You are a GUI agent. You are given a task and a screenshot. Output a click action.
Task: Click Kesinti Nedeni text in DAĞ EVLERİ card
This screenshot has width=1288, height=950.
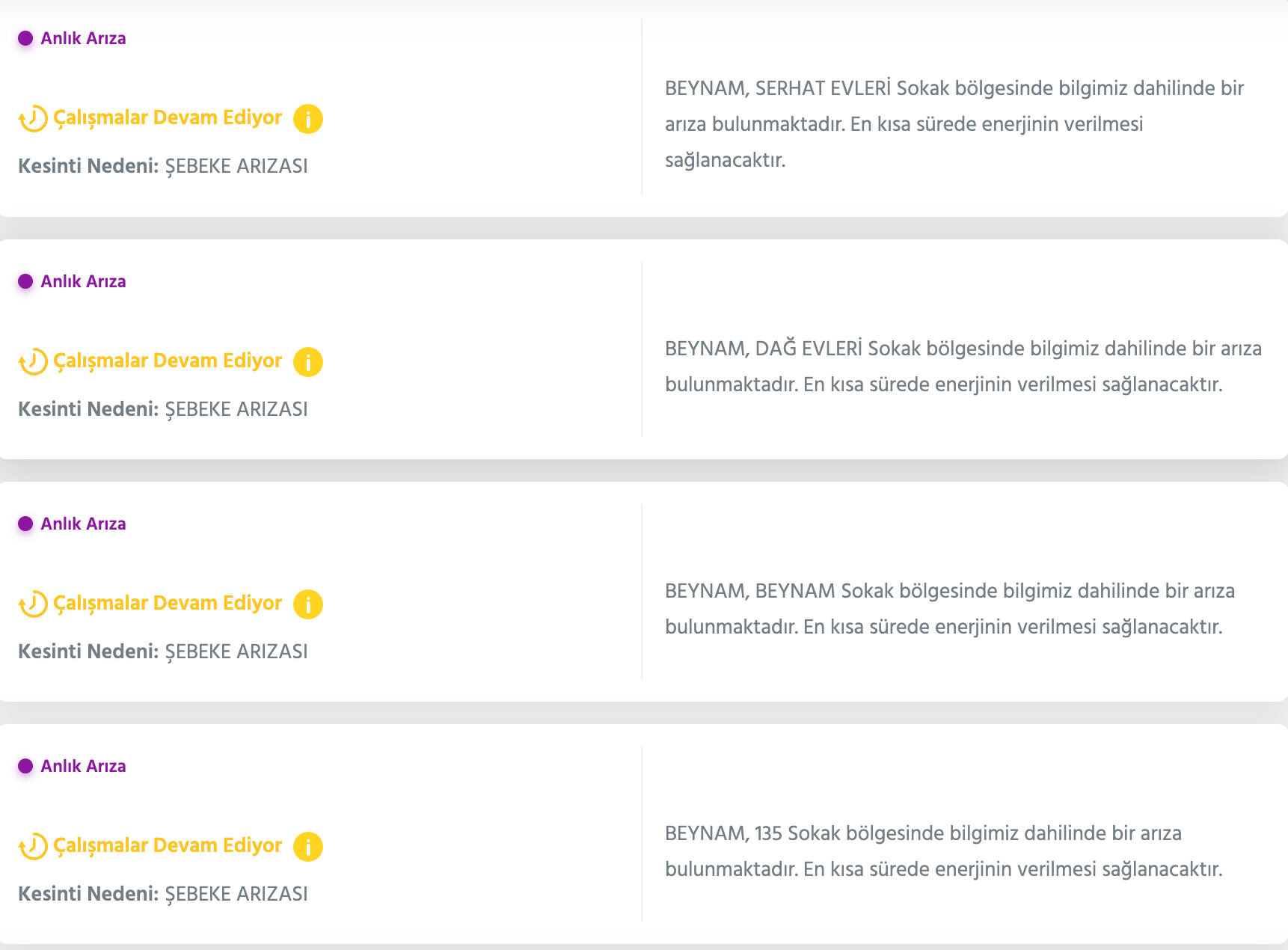[x=163, y=409]
